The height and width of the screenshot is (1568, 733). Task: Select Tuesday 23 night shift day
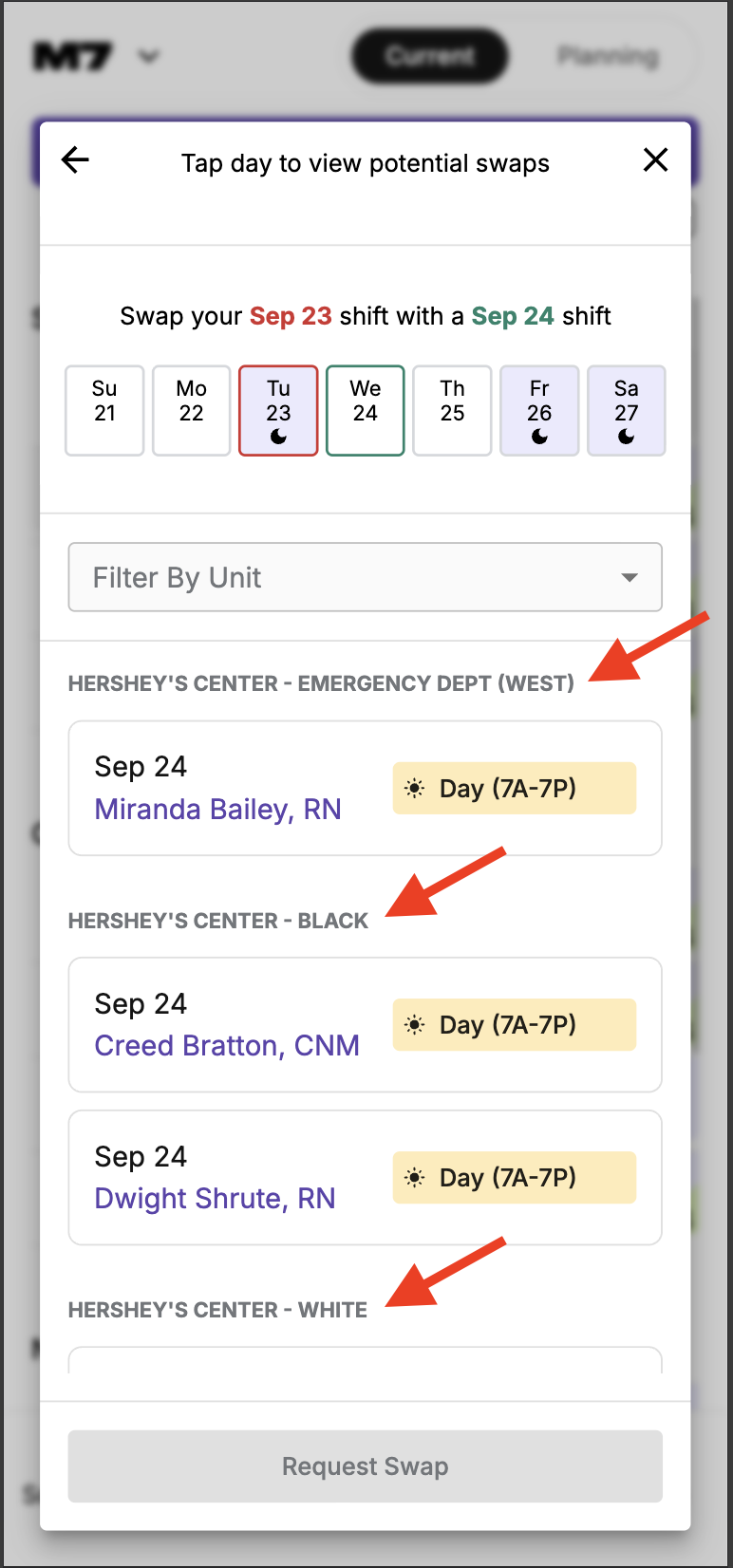278,411
